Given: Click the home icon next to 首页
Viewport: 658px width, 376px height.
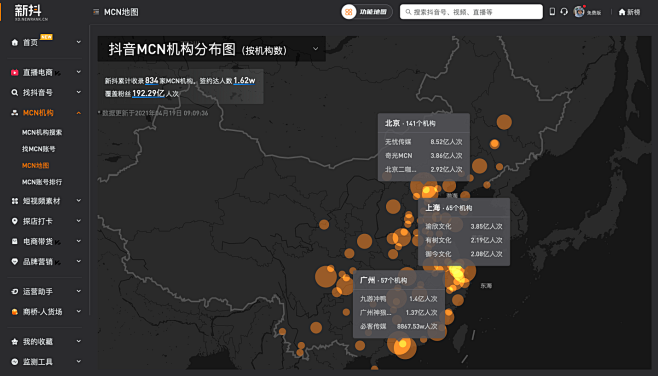Looking at the screenshot, I should click(15, 42).
